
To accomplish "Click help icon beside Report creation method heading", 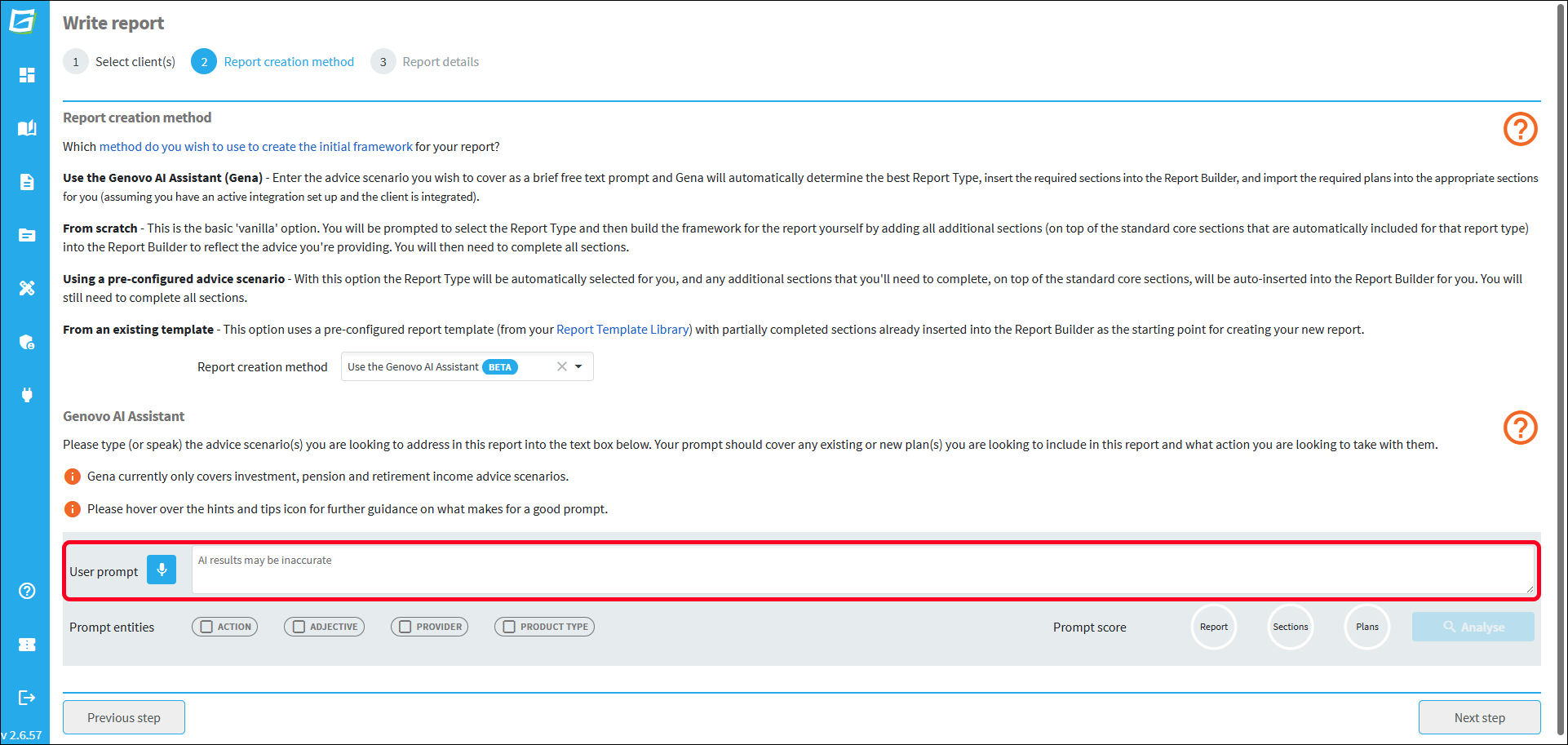I will coord(1521,129).
